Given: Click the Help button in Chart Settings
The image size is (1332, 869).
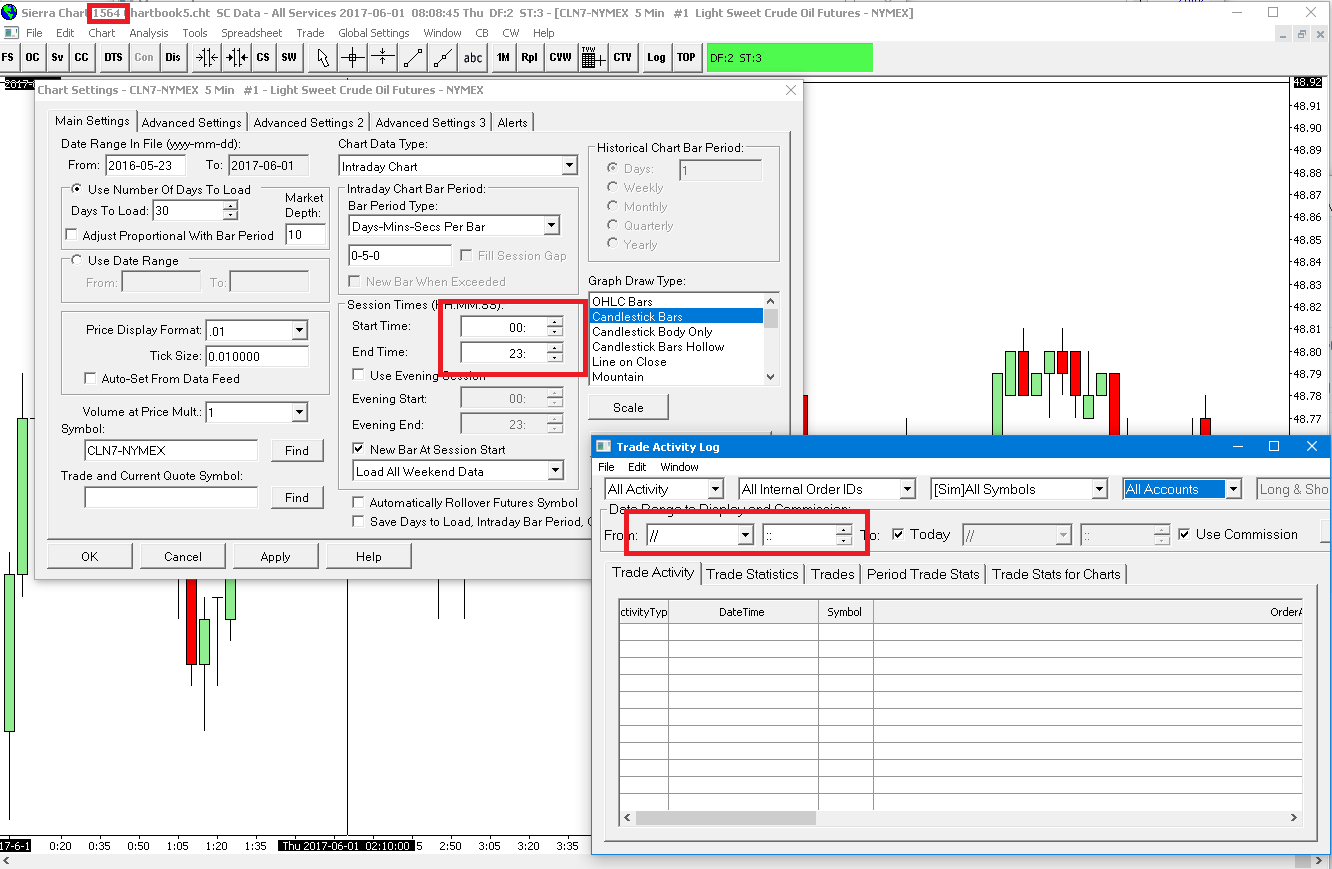Looking at the screenshot, I should point(368,557).
